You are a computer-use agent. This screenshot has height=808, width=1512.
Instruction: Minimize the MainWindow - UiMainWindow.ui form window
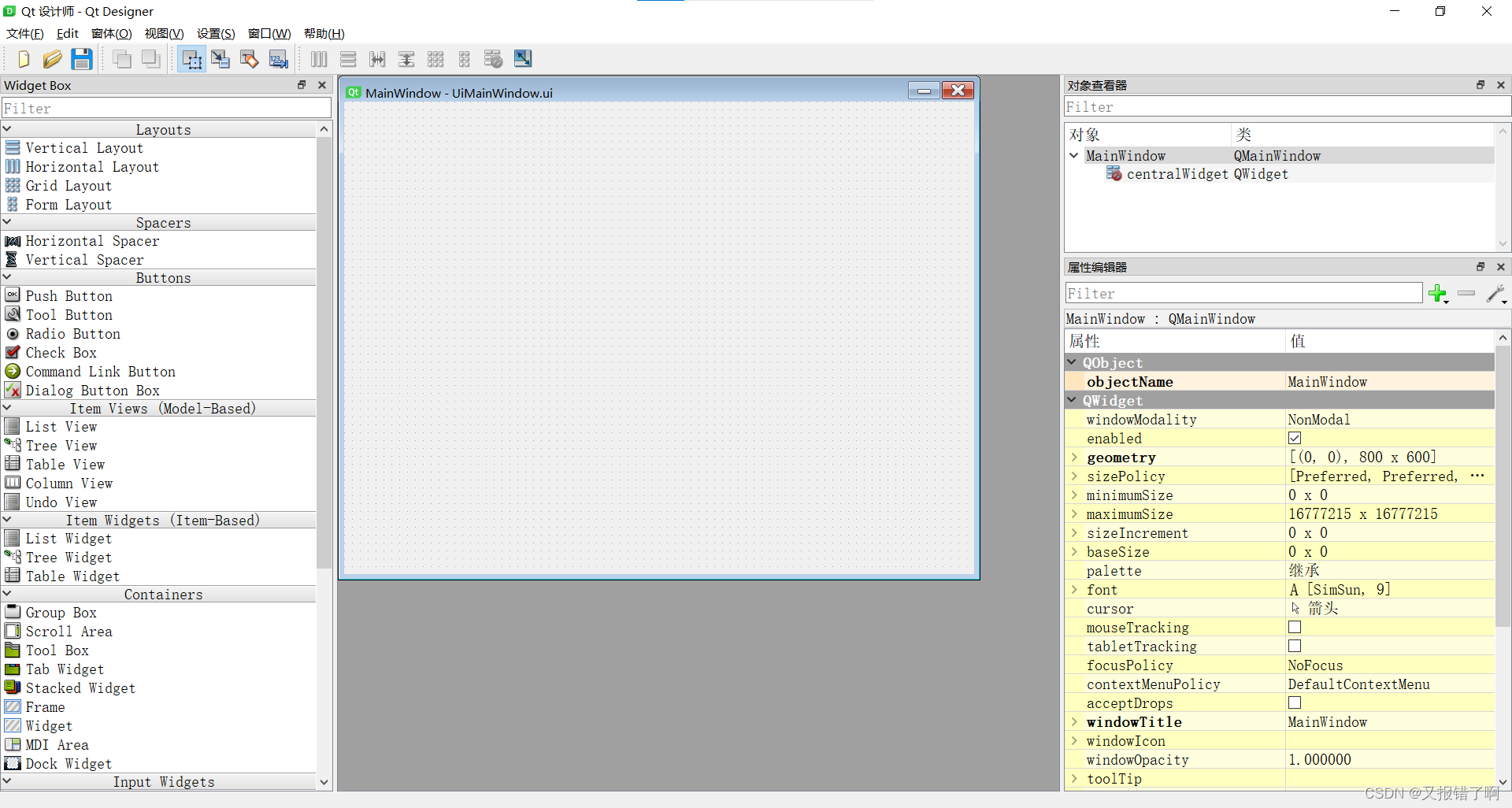[924, 91]
